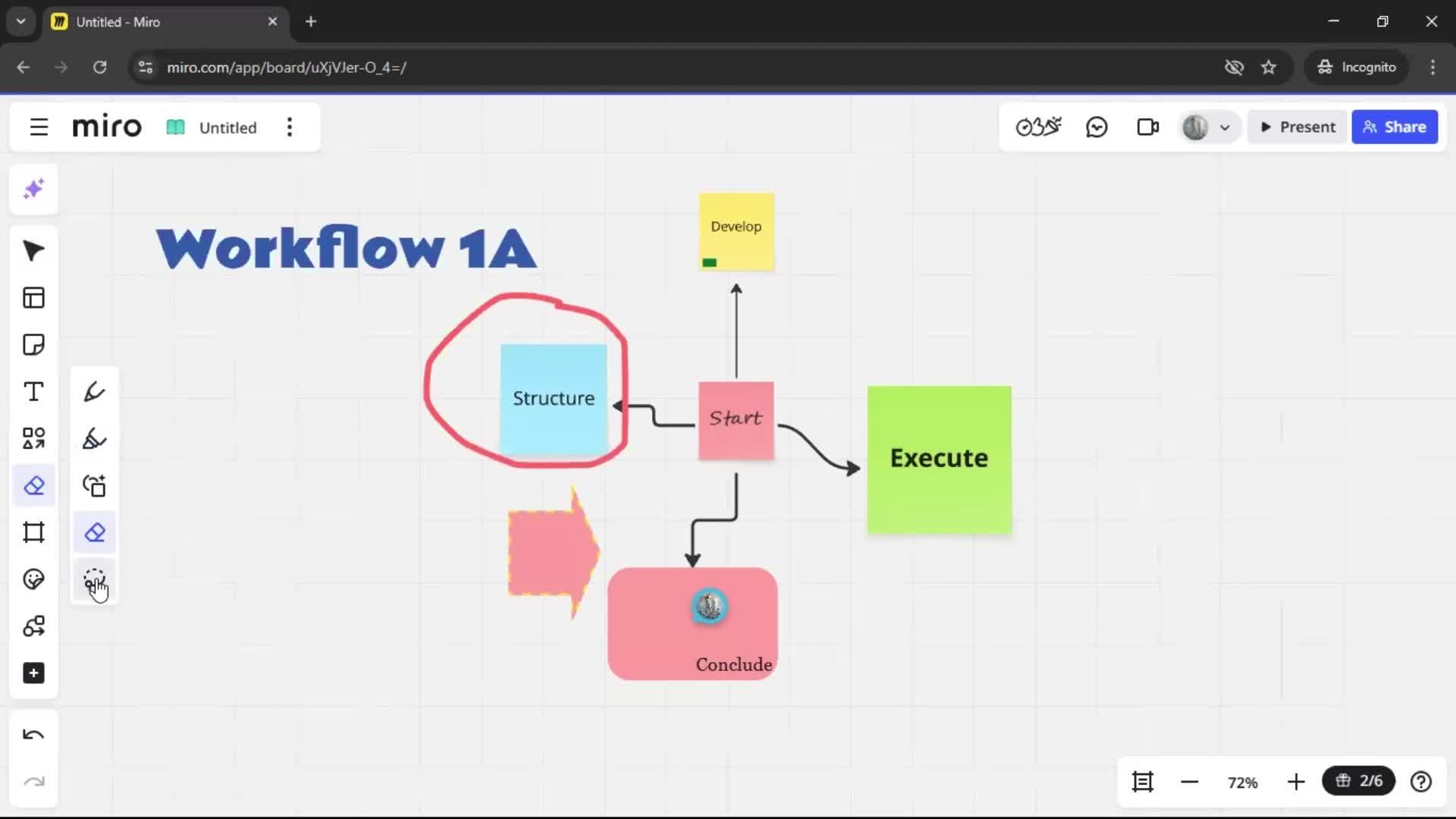Undo the last action
Image resolution: width=1456 pixels, height=819 pixels.
point(33,735)
